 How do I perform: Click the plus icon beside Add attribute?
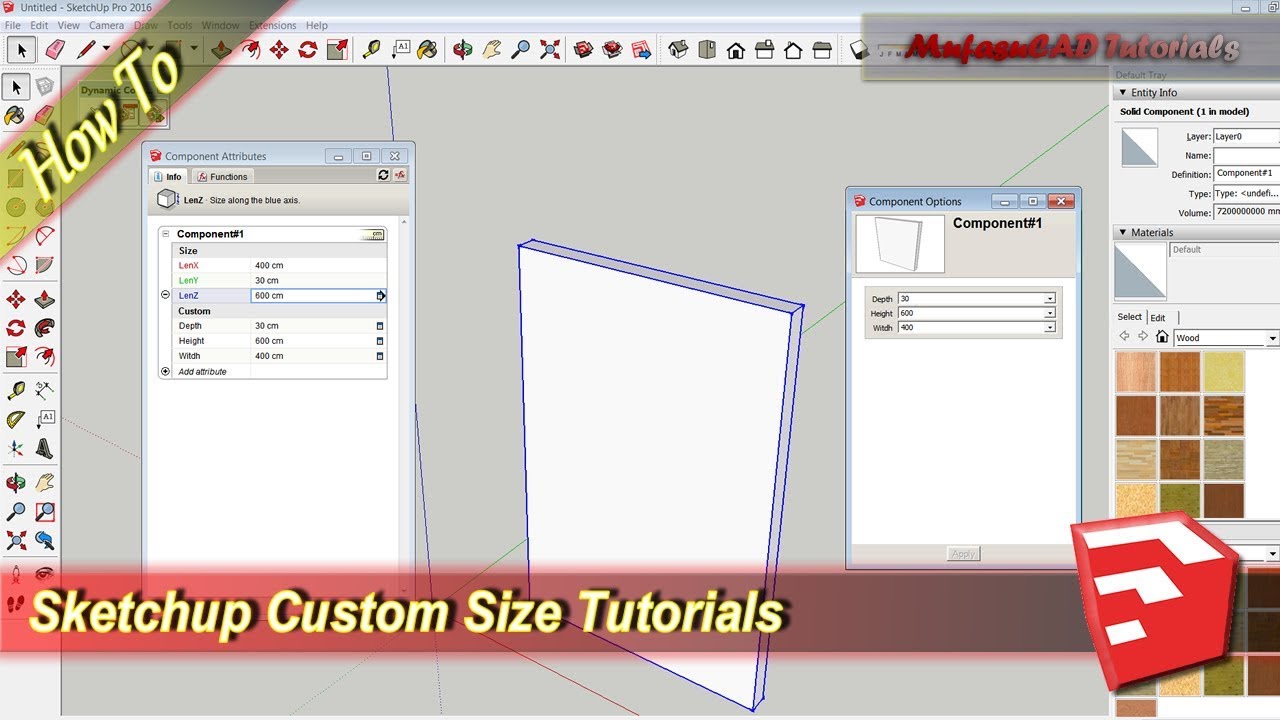pyautogui.click(x=166, y=371)
